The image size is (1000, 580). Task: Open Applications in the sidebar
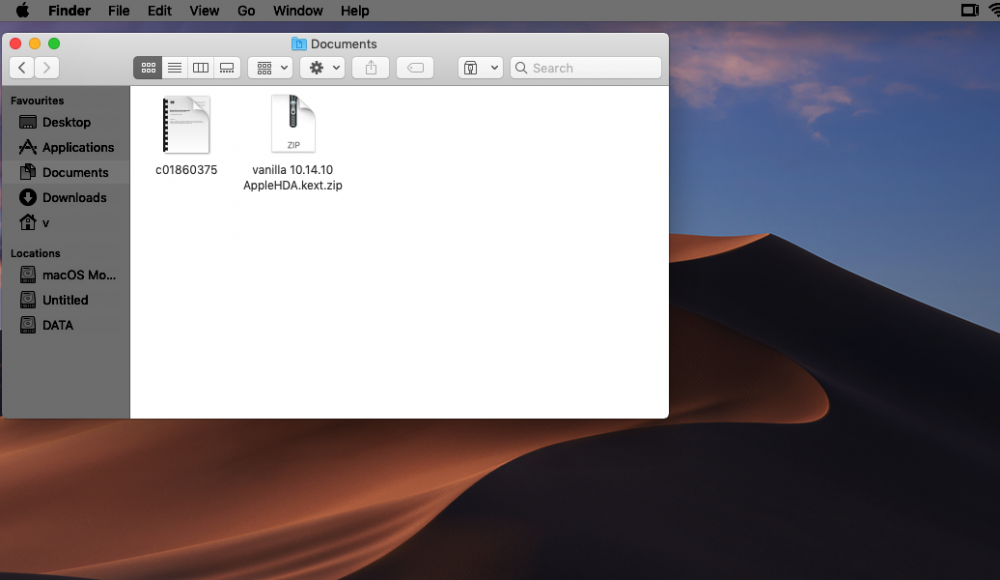click(66, 147)
